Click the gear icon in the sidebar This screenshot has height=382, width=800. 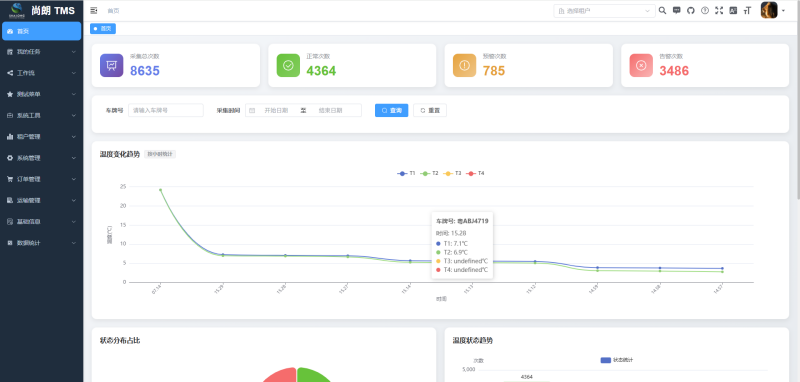point(10,158)
